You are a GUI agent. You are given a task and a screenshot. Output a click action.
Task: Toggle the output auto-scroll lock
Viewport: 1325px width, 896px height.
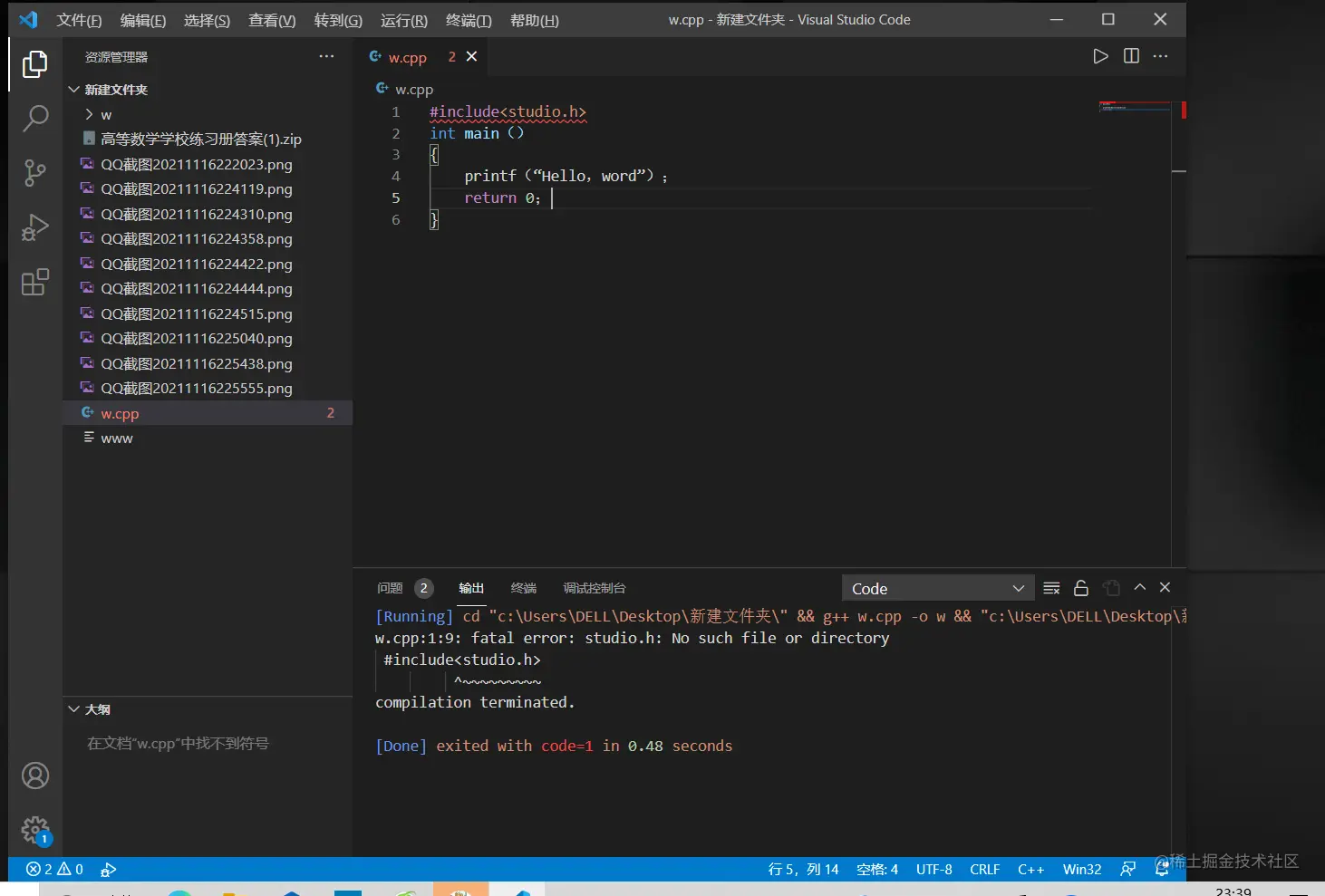point(1080,588)
